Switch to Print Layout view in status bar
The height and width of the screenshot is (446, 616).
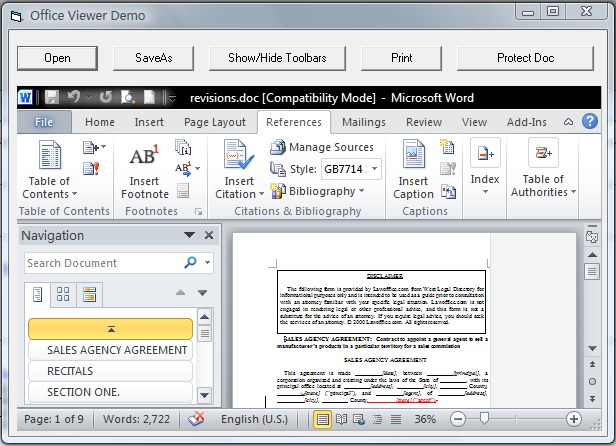point(323,419)
